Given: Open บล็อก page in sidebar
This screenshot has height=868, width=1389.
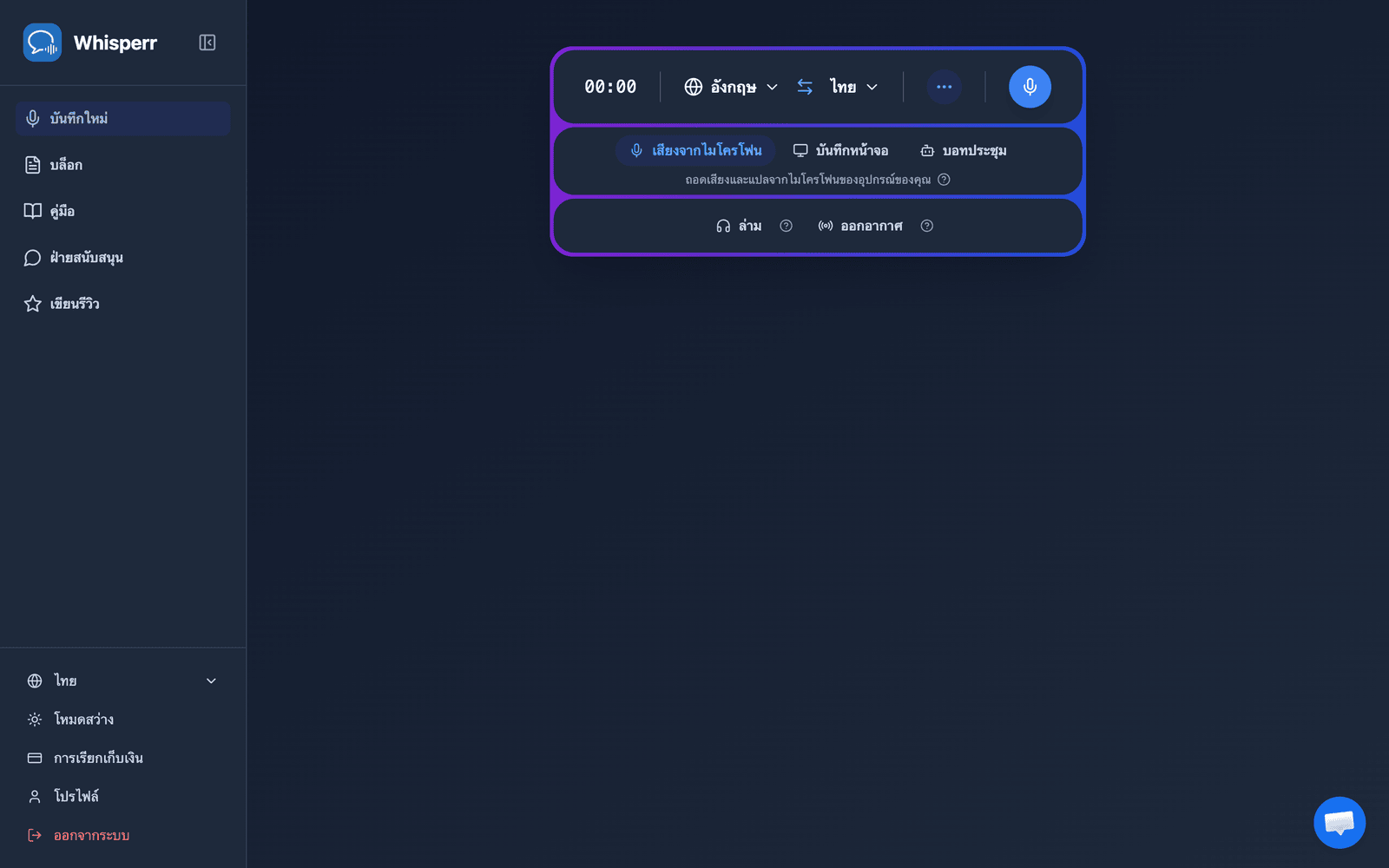Looking at the screenshot, I should (122, 165).
